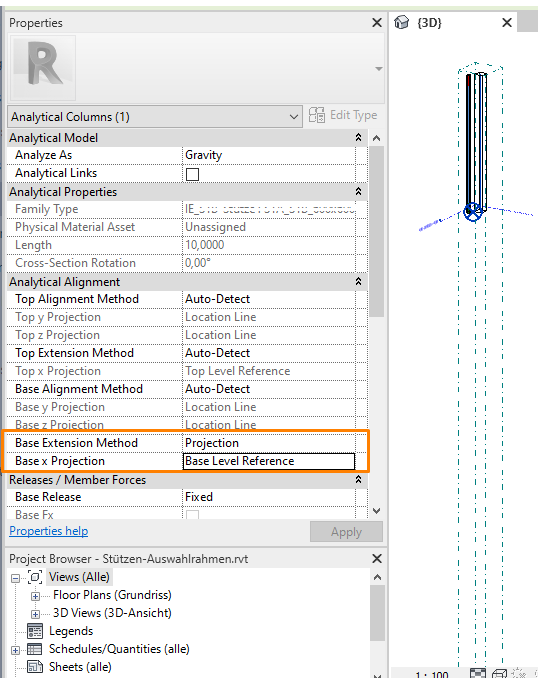
Task: Open the type selector dropdown arrow
Action: coord(378,69)
